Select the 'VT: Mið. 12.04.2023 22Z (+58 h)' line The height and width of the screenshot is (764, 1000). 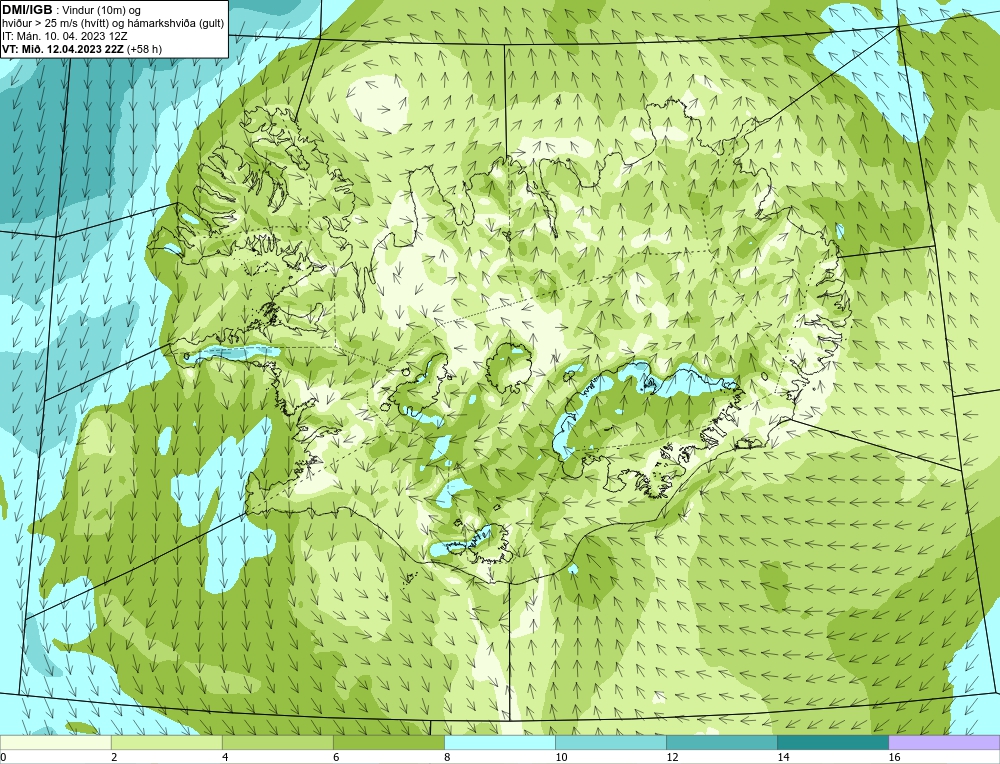[82, 48]
